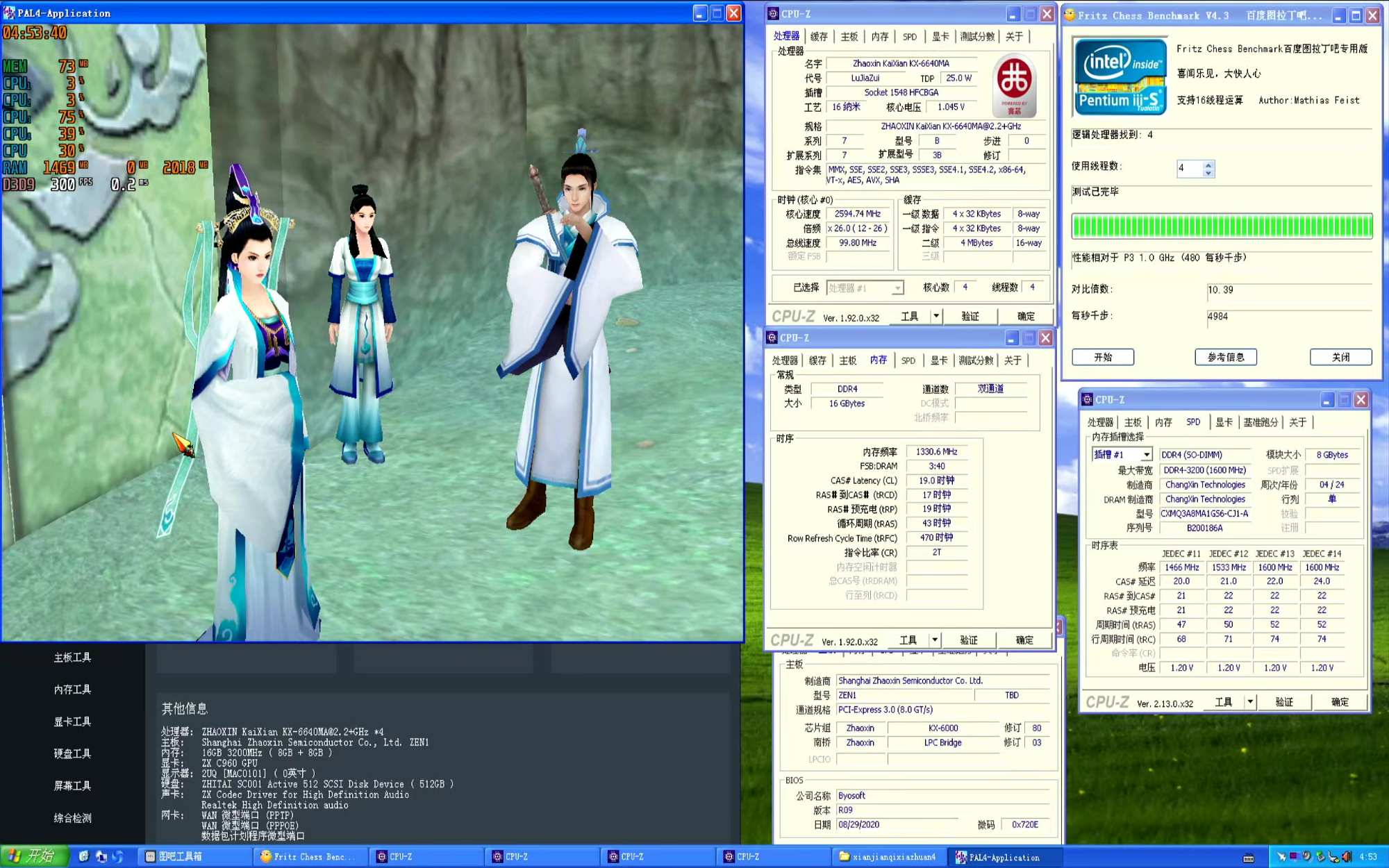Open 主板工具 in the toolbox sidebar

click(x=73, y=658)
